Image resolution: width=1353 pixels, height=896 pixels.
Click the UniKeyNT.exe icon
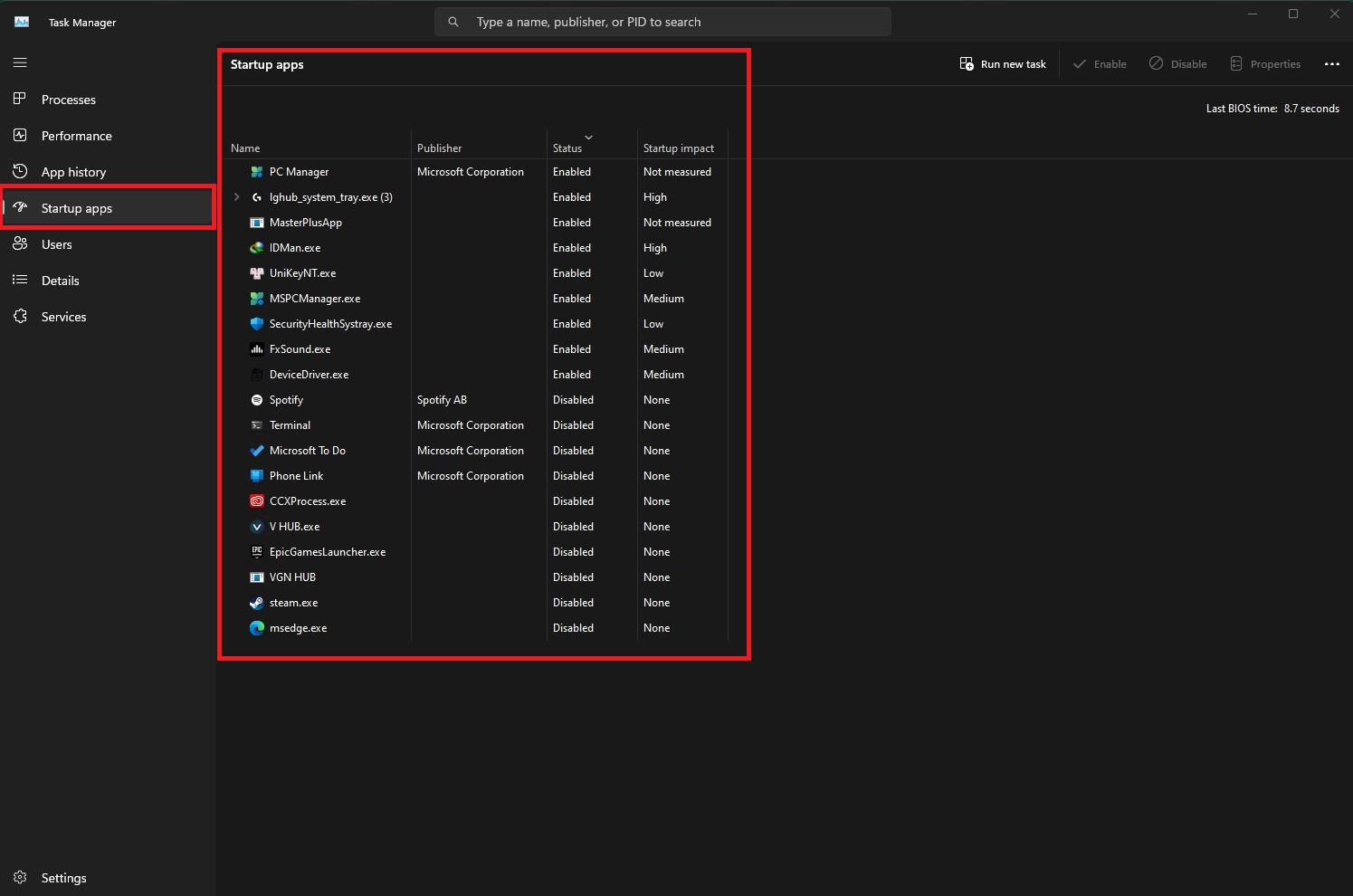(x=257, y=273)
